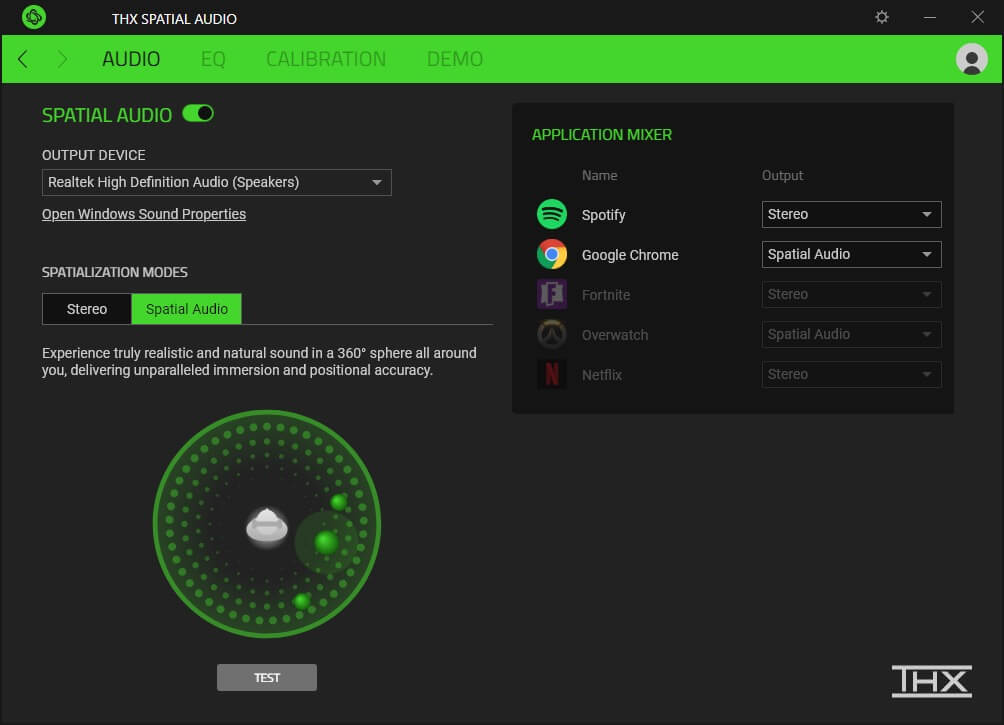Expand the Output Device dropdown
This screenshot has height=725, width=1004.
[x=217, y=182]
